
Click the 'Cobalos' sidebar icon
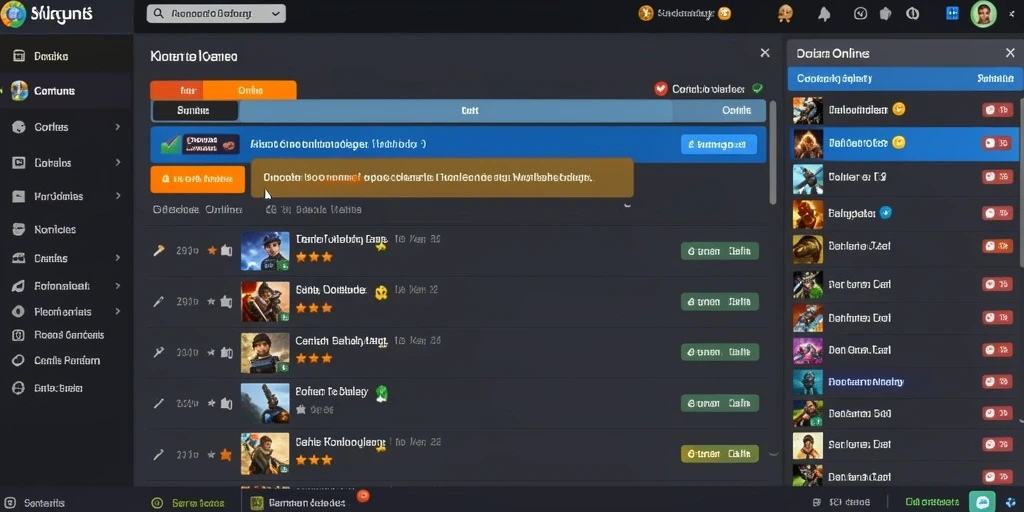(19, 163)
